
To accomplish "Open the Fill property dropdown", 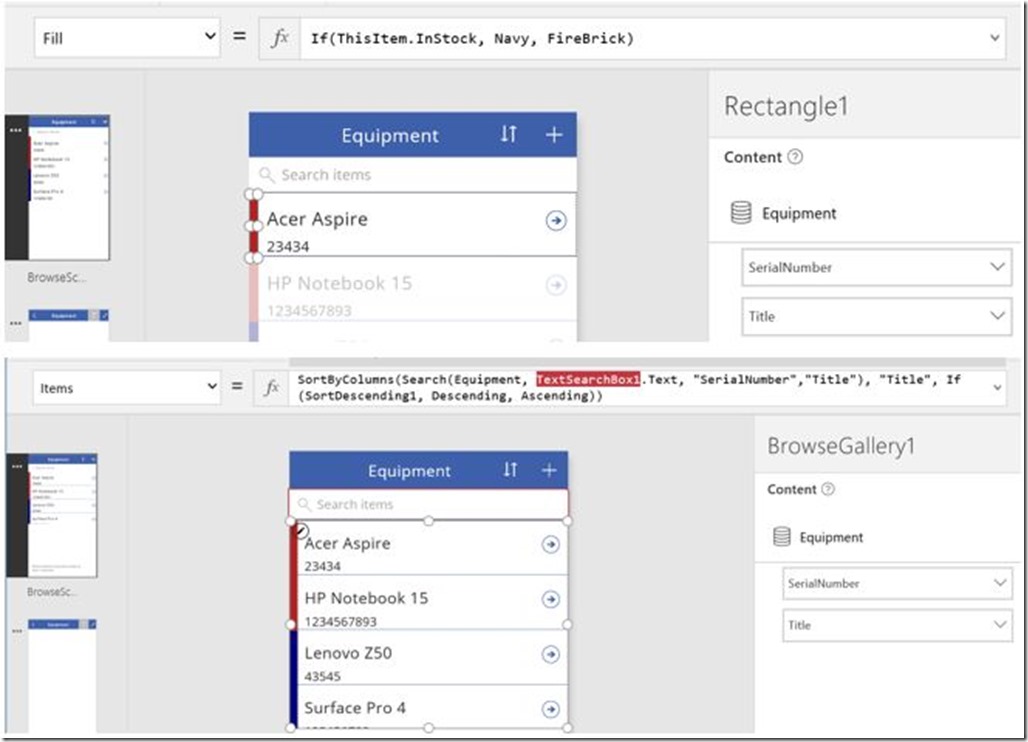I will point(126,38).
